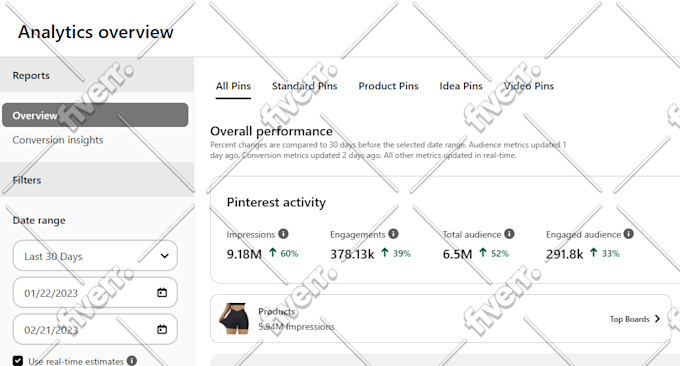Open Conversion insights report
This screenshot has width=680, height=366.
[58, 140]
